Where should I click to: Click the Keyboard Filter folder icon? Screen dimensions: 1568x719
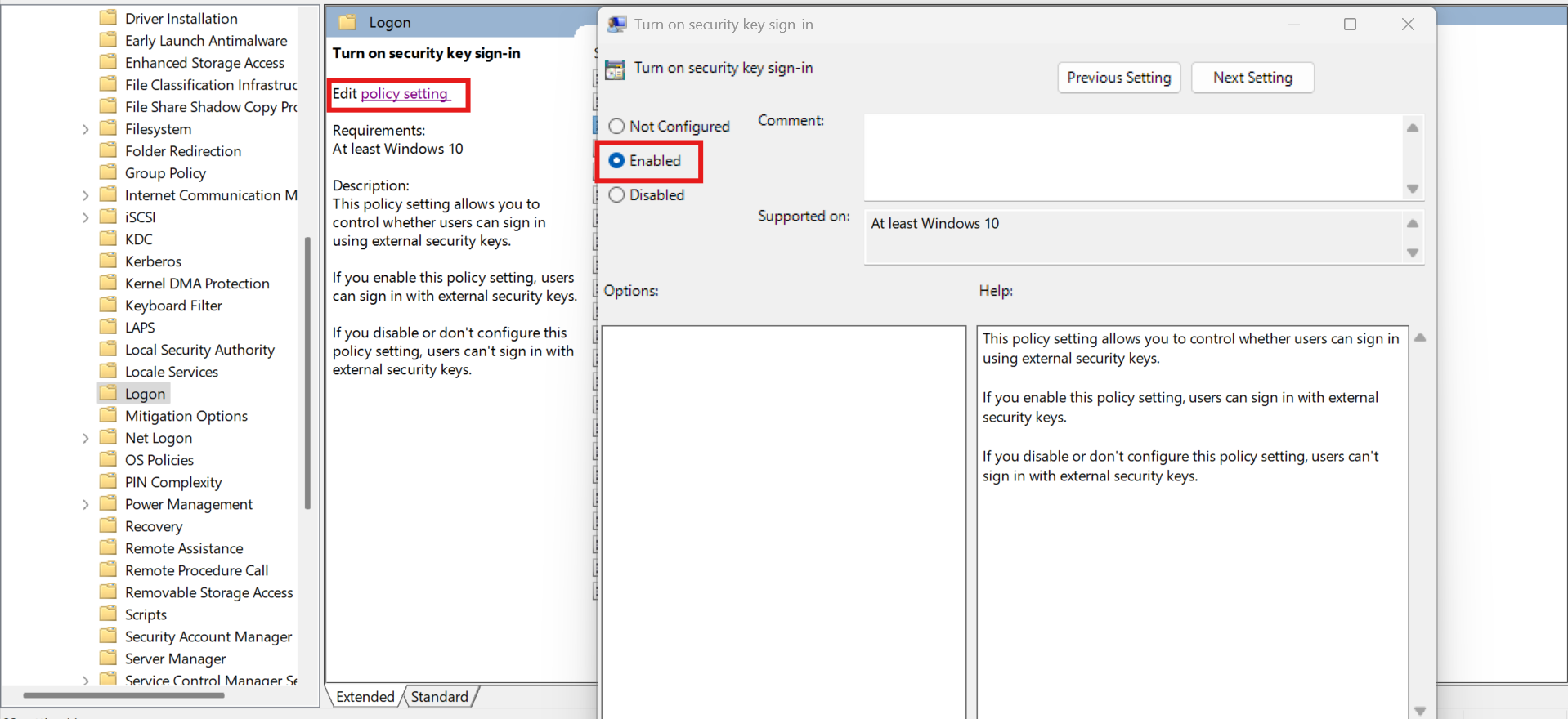[x=108, y=305]
